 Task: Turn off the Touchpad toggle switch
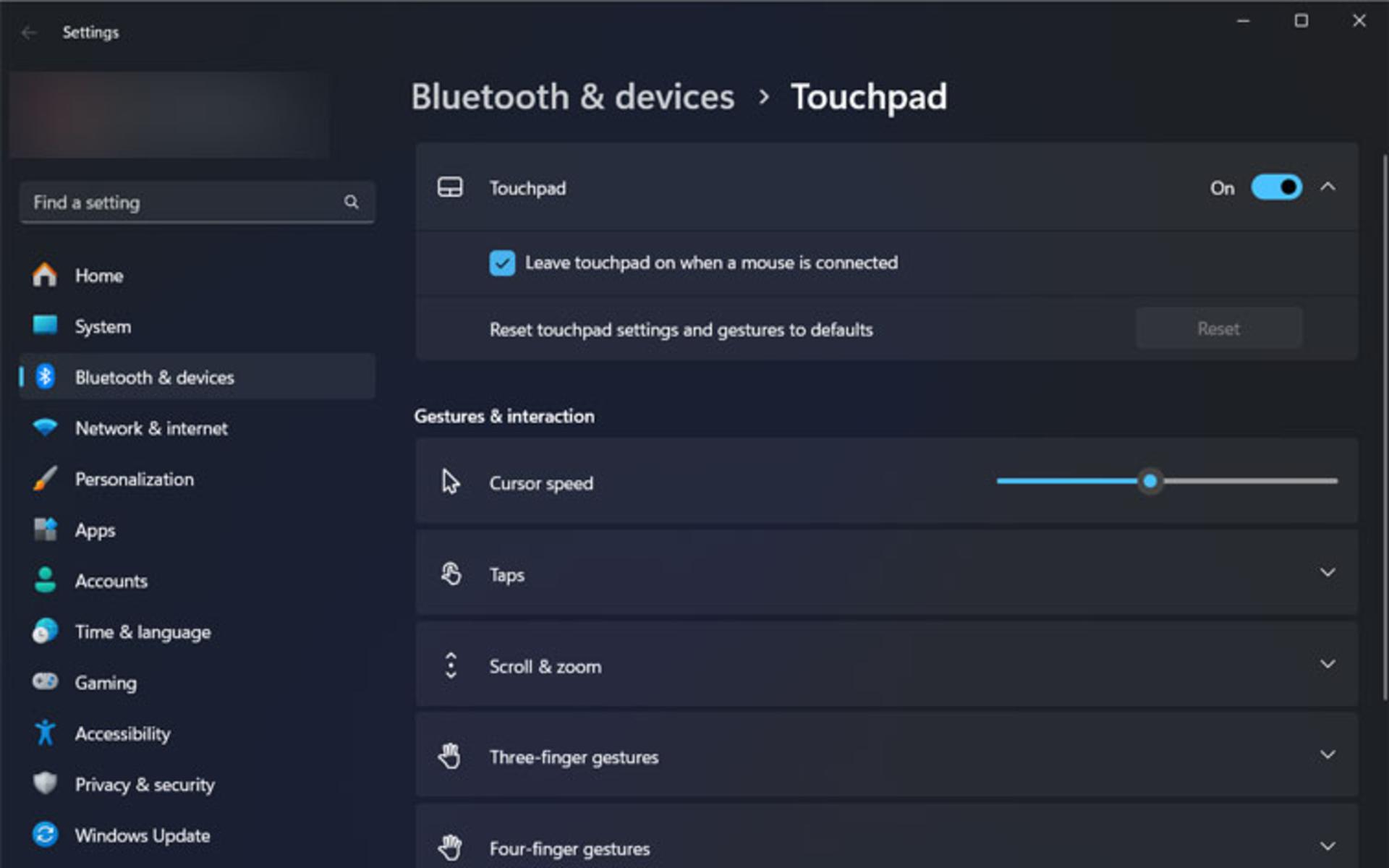tap(1277, 188)
